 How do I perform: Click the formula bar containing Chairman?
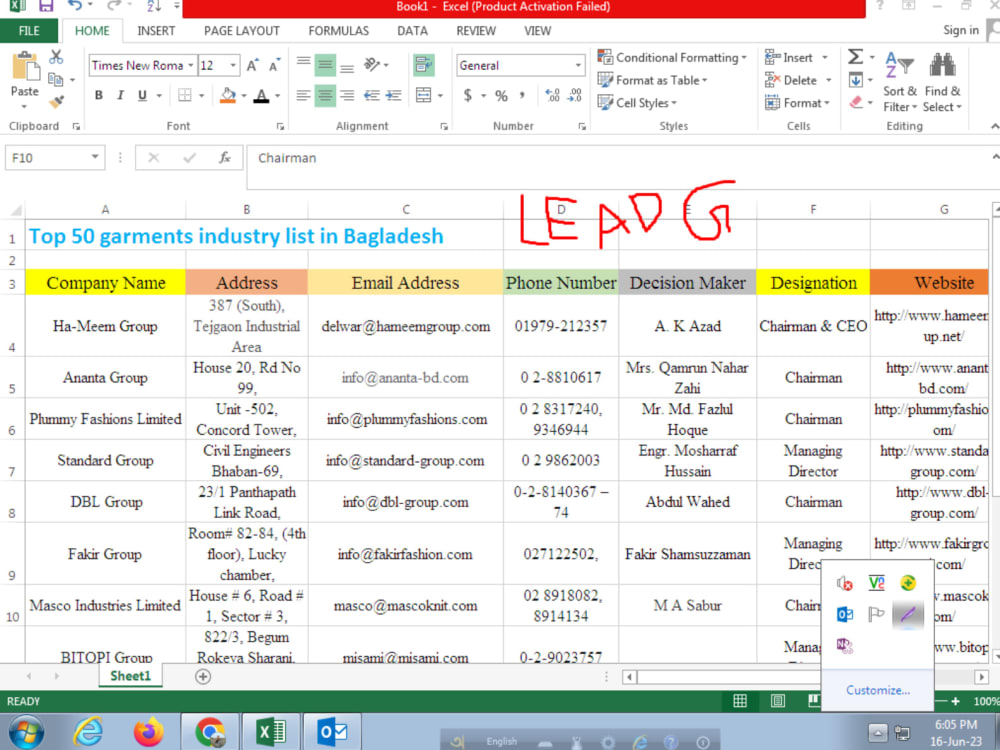tap(622, 167)
